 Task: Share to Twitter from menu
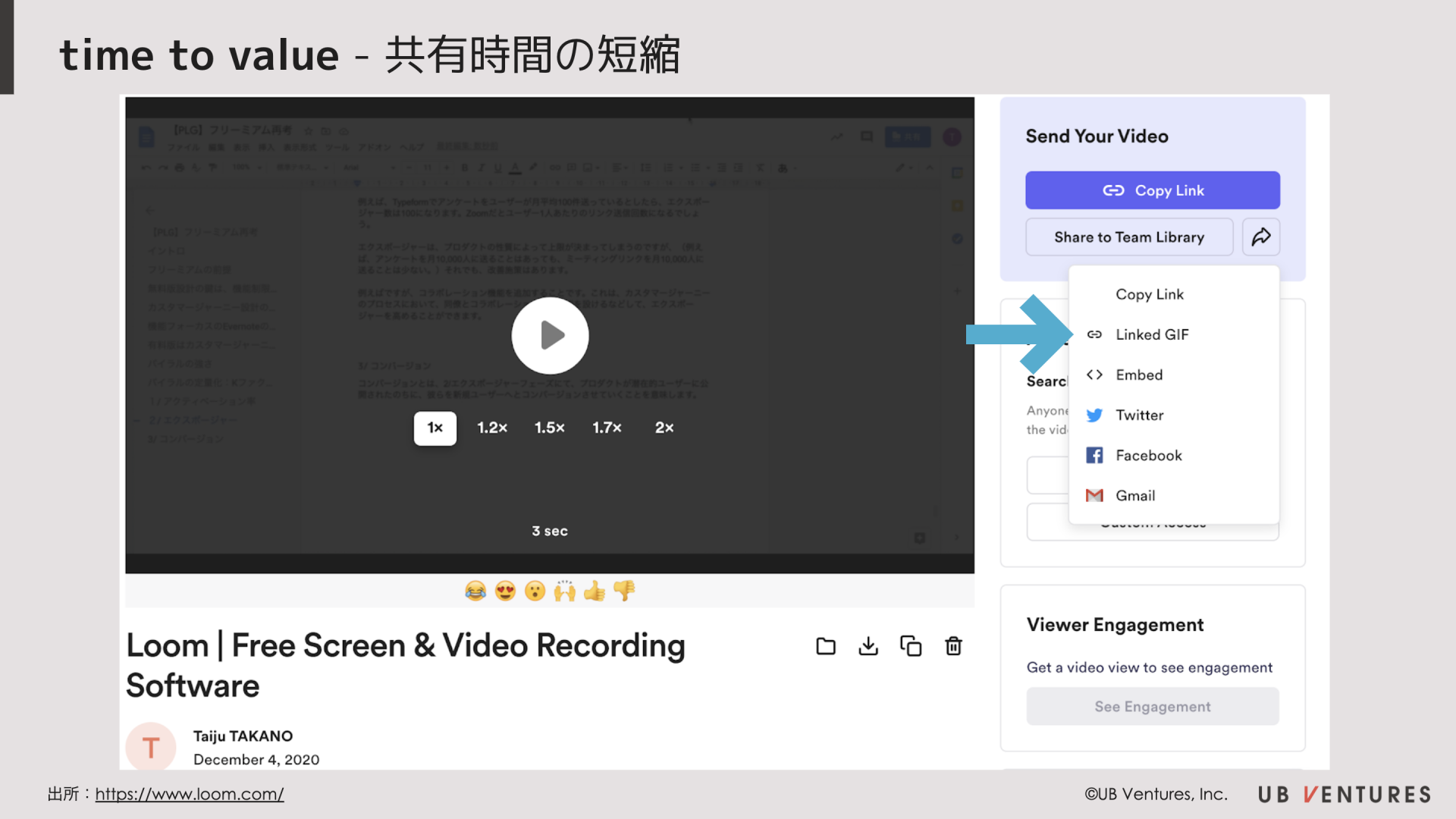(x=1174, y=415)
